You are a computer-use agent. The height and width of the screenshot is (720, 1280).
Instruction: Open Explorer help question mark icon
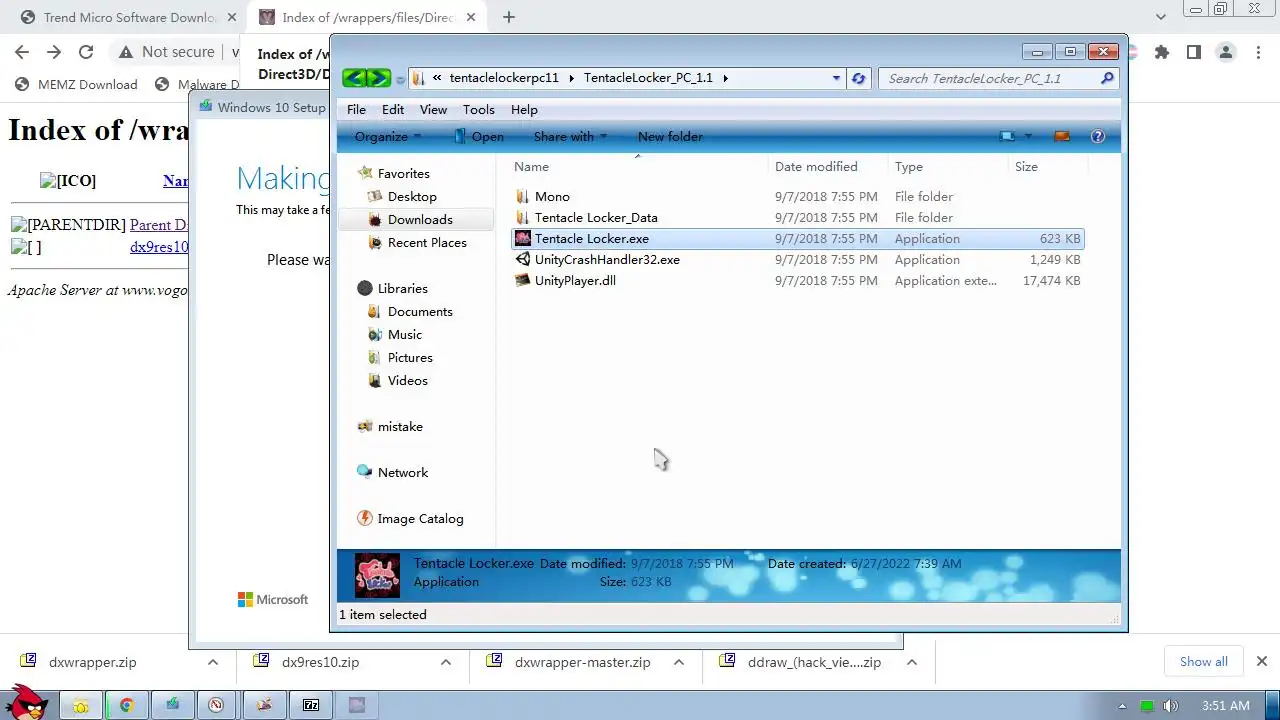tap(1097, 137)
